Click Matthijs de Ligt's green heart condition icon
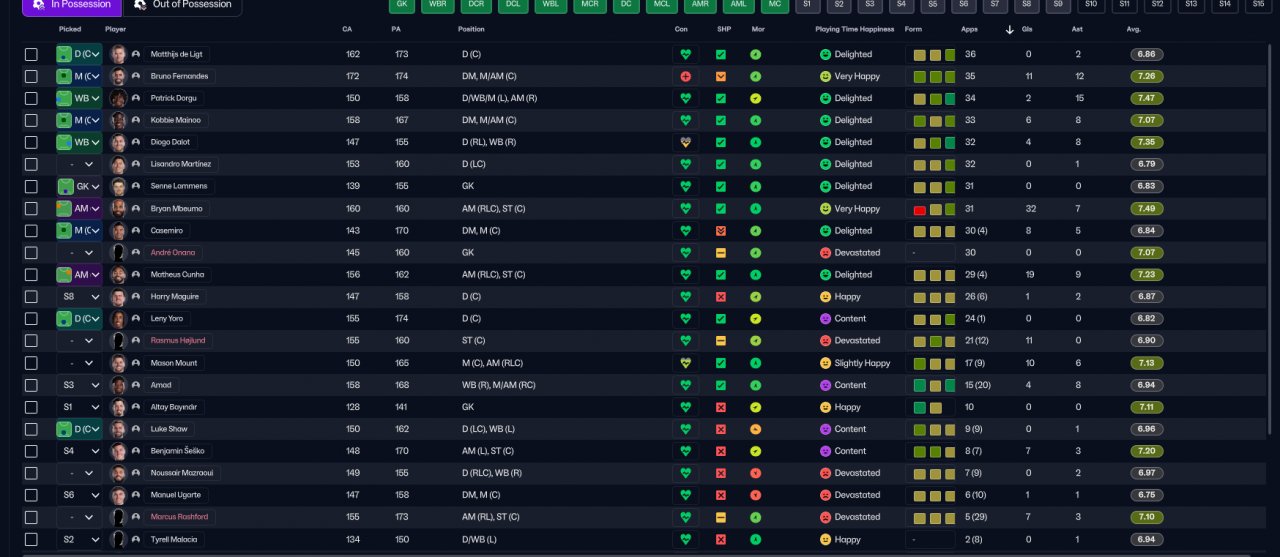The width and height of the screenshot is (1280, 557). 685,54
